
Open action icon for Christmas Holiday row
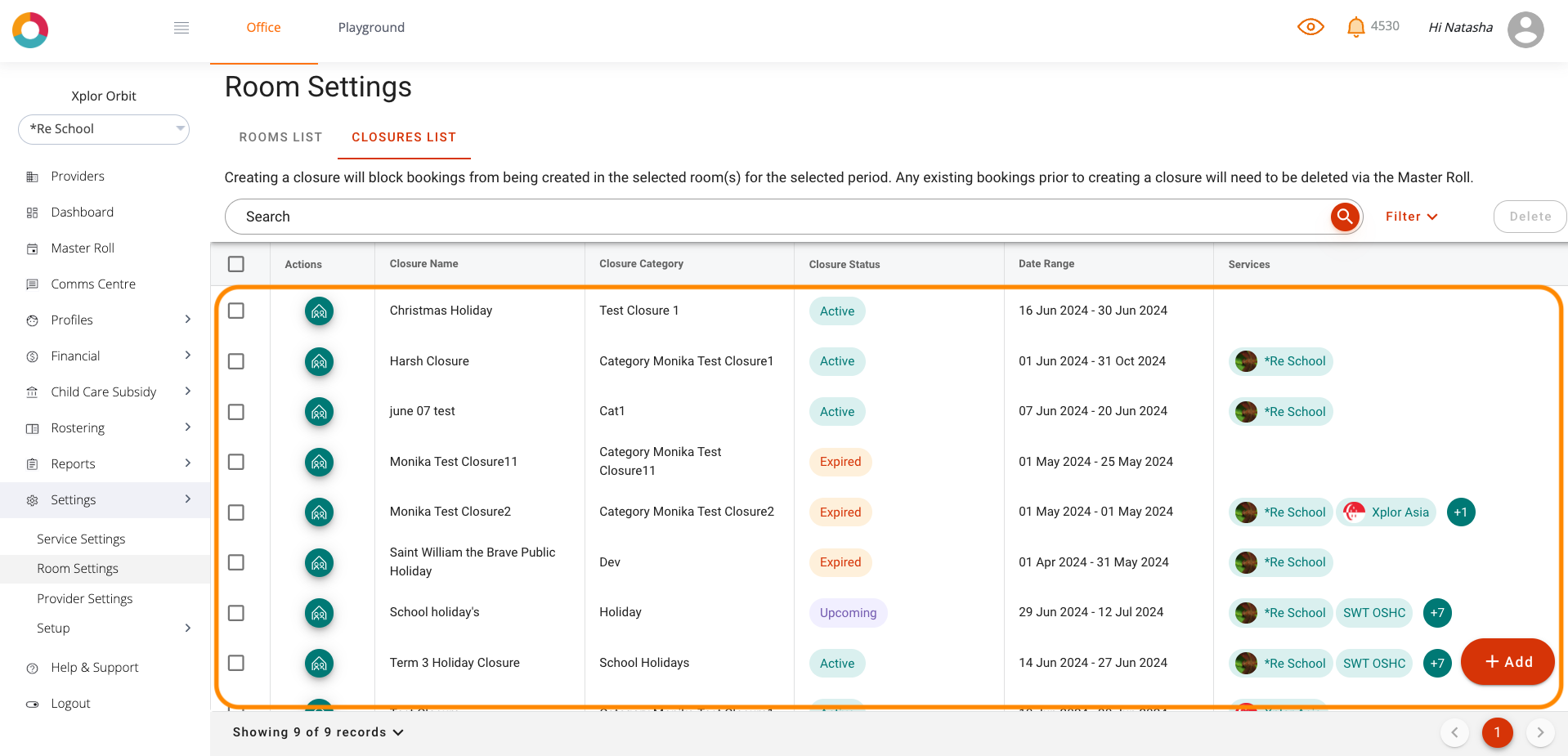tap(319, 311)
